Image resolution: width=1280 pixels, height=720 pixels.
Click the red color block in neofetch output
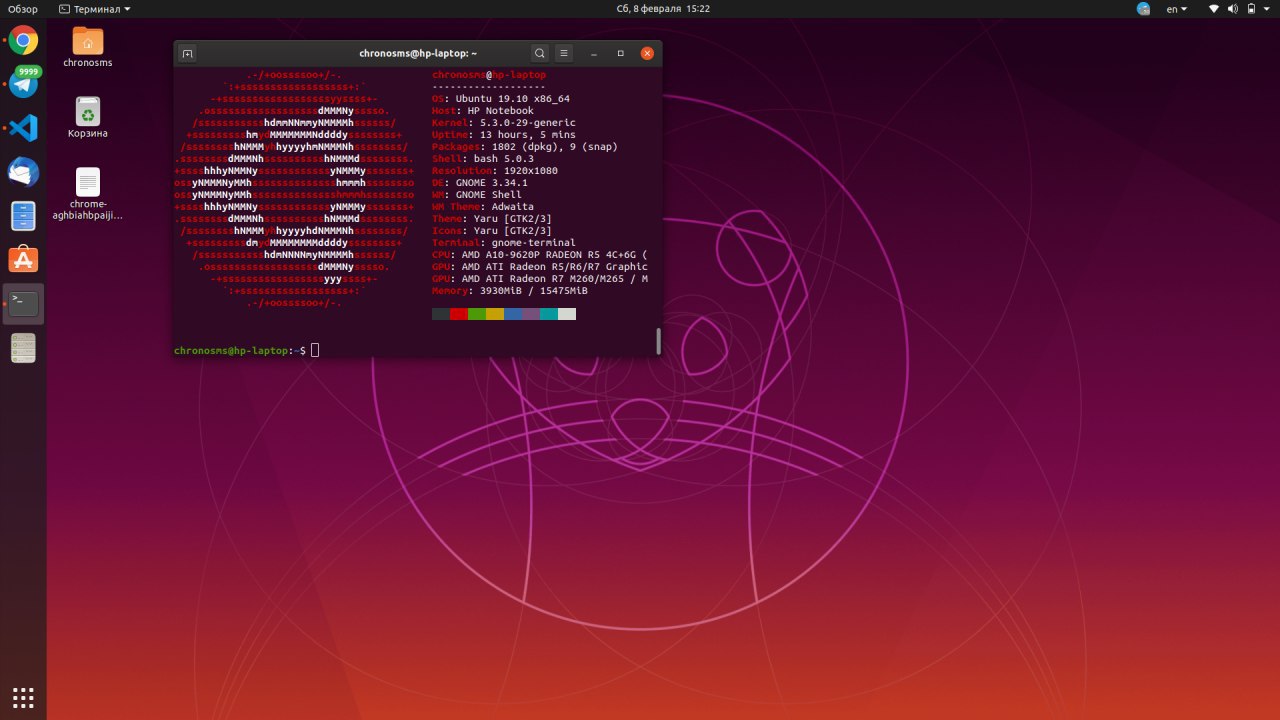tap(459, 314)
